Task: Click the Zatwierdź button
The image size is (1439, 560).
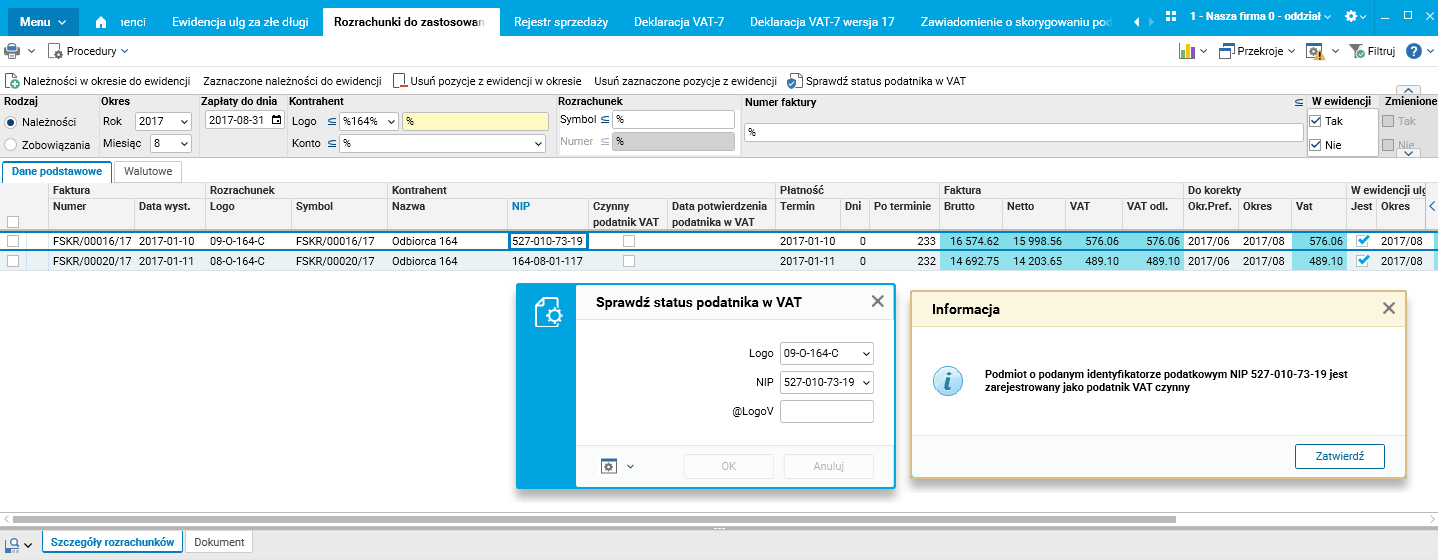Action: pyautogui.click(x=1339, y=456)
